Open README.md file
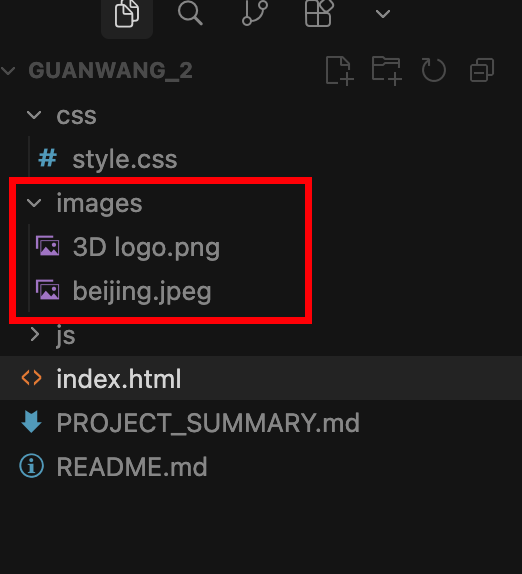Screen dimensions: 522x574 pyautogui.click(x=132, y=466)
